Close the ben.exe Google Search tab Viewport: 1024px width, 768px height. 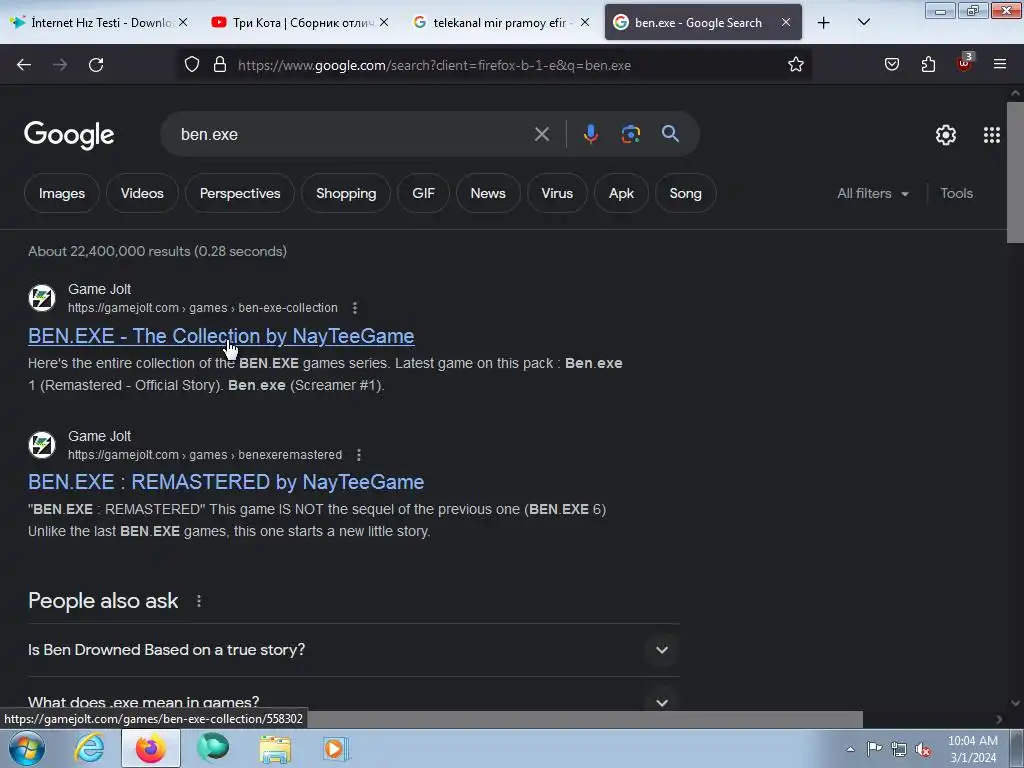pos(786,22)
